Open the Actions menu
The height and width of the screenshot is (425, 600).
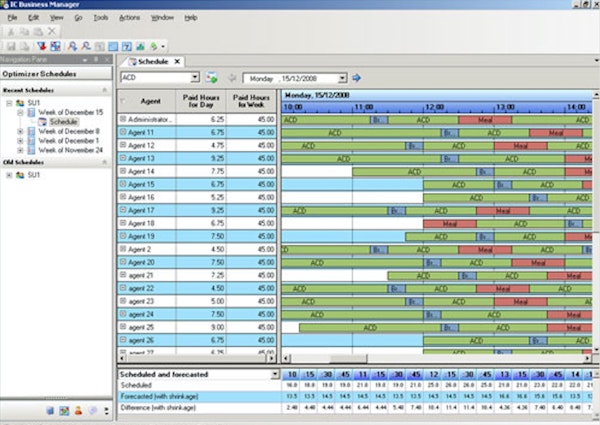129,18
